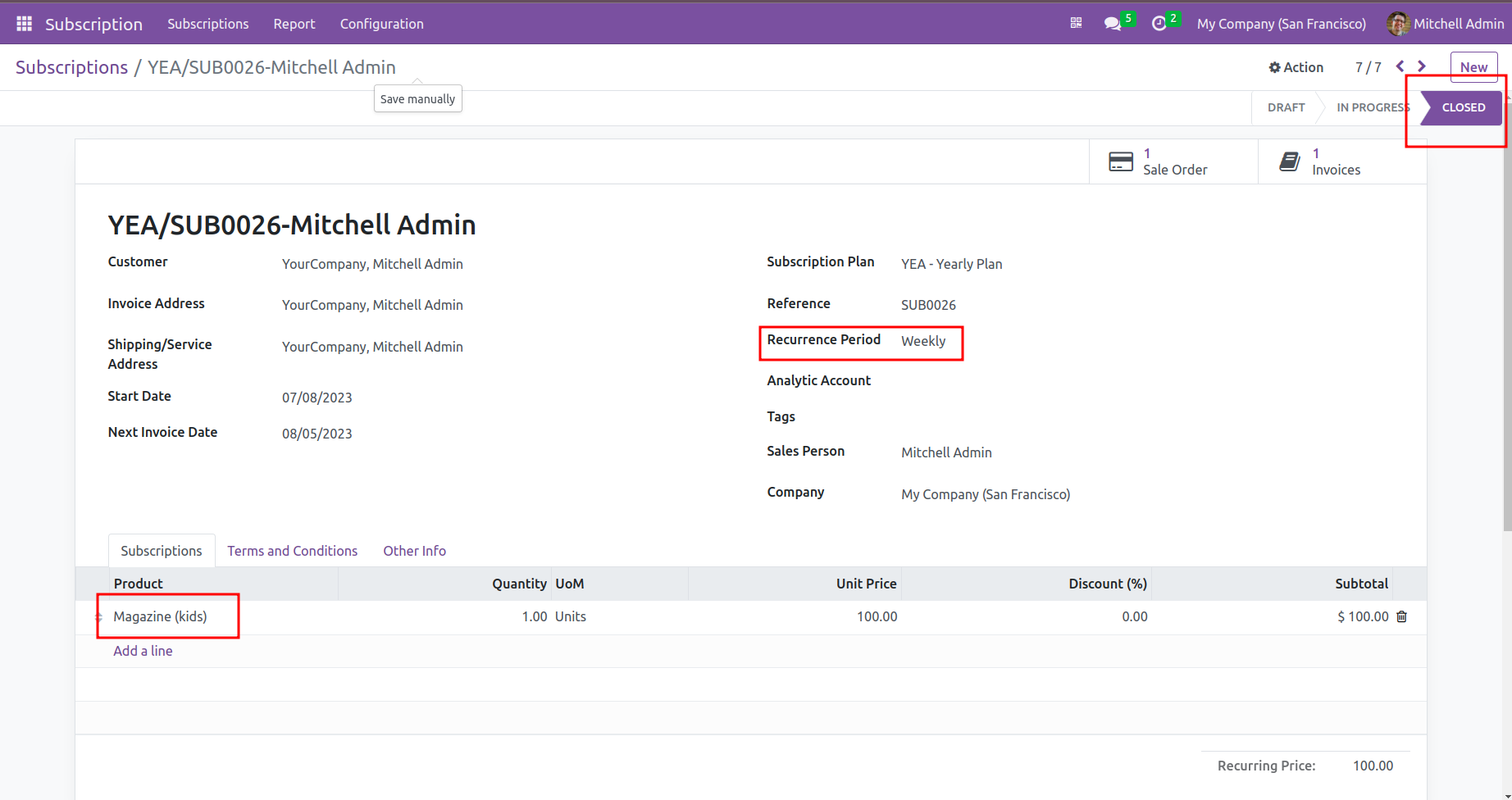Click the Mitchell Admin avatar
Screen dimensions: 1512x800
1397,24
